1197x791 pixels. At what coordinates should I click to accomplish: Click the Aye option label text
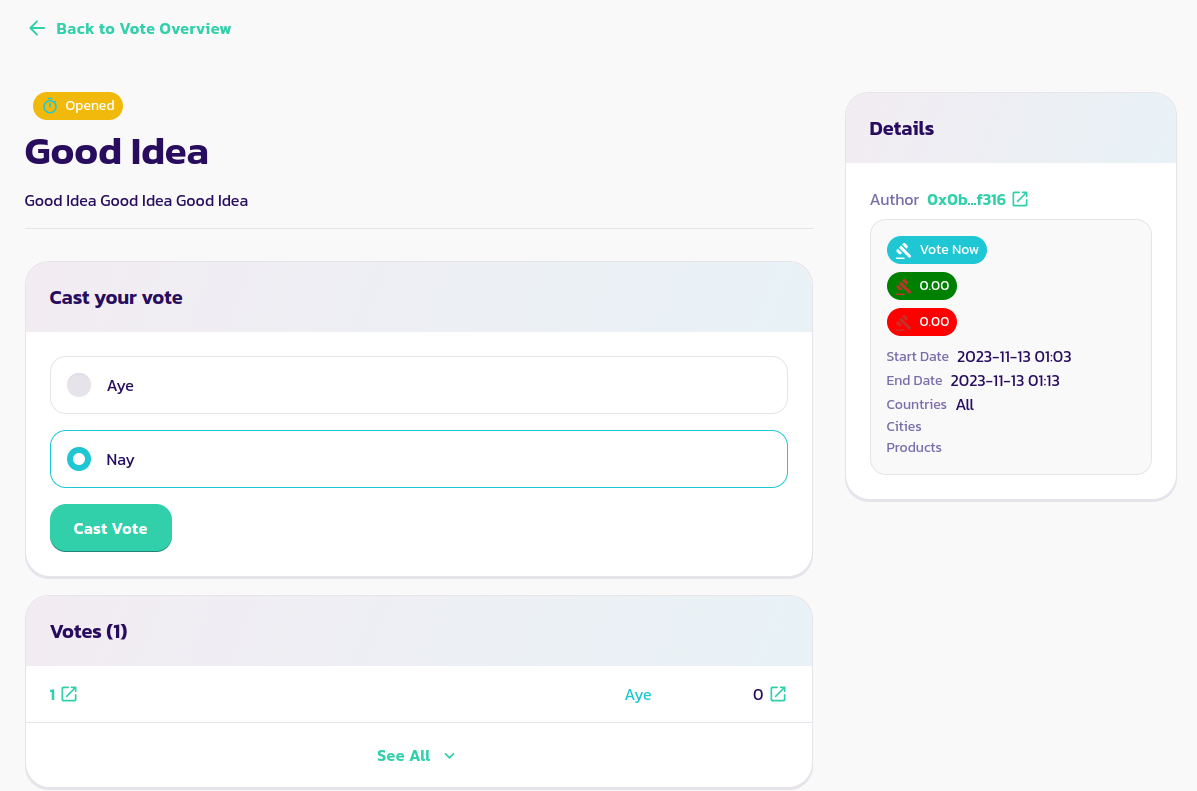(x=120, y=386)
